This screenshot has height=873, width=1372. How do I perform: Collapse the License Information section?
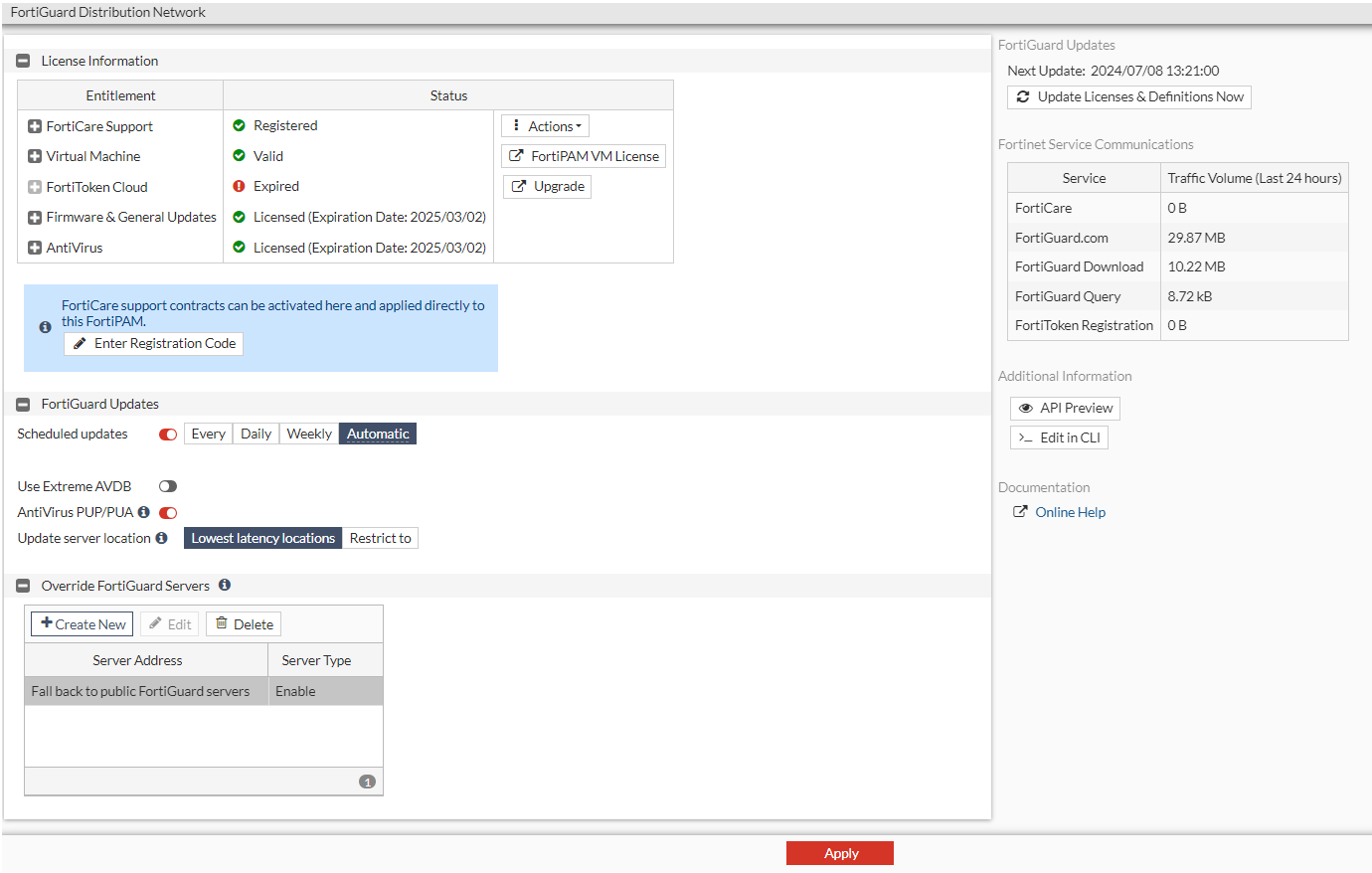tap(23, 61)
